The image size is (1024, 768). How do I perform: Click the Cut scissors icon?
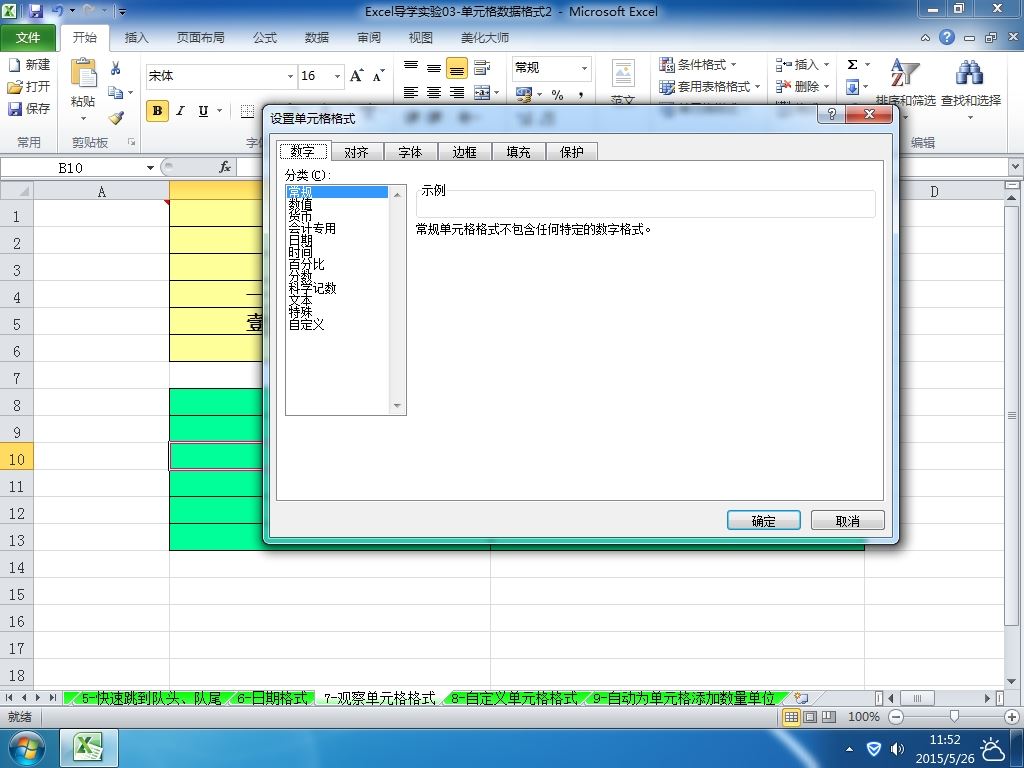116,68
